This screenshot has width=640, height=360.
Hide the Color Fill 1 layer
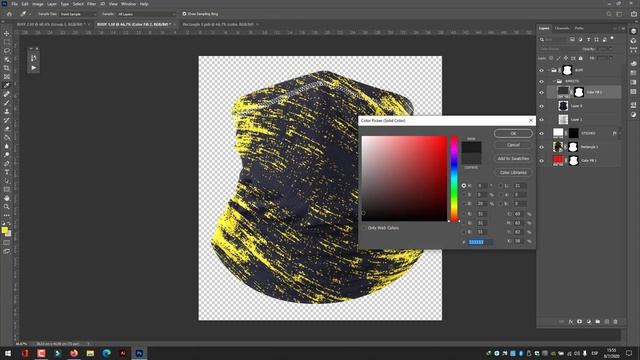tap(541, 160)
